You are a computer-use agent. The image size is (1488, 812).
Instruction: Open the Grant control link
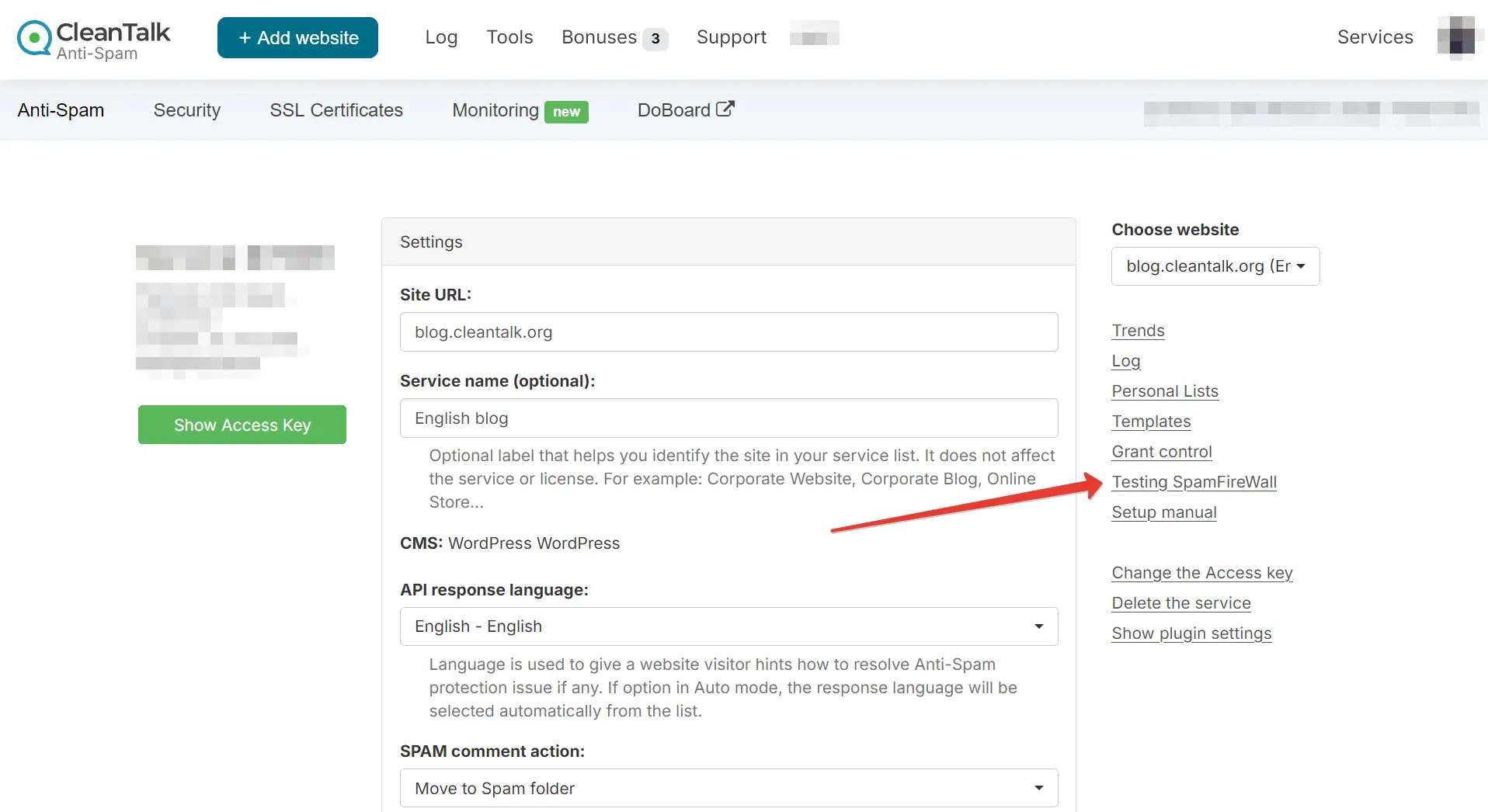[x=1162, y=452]
